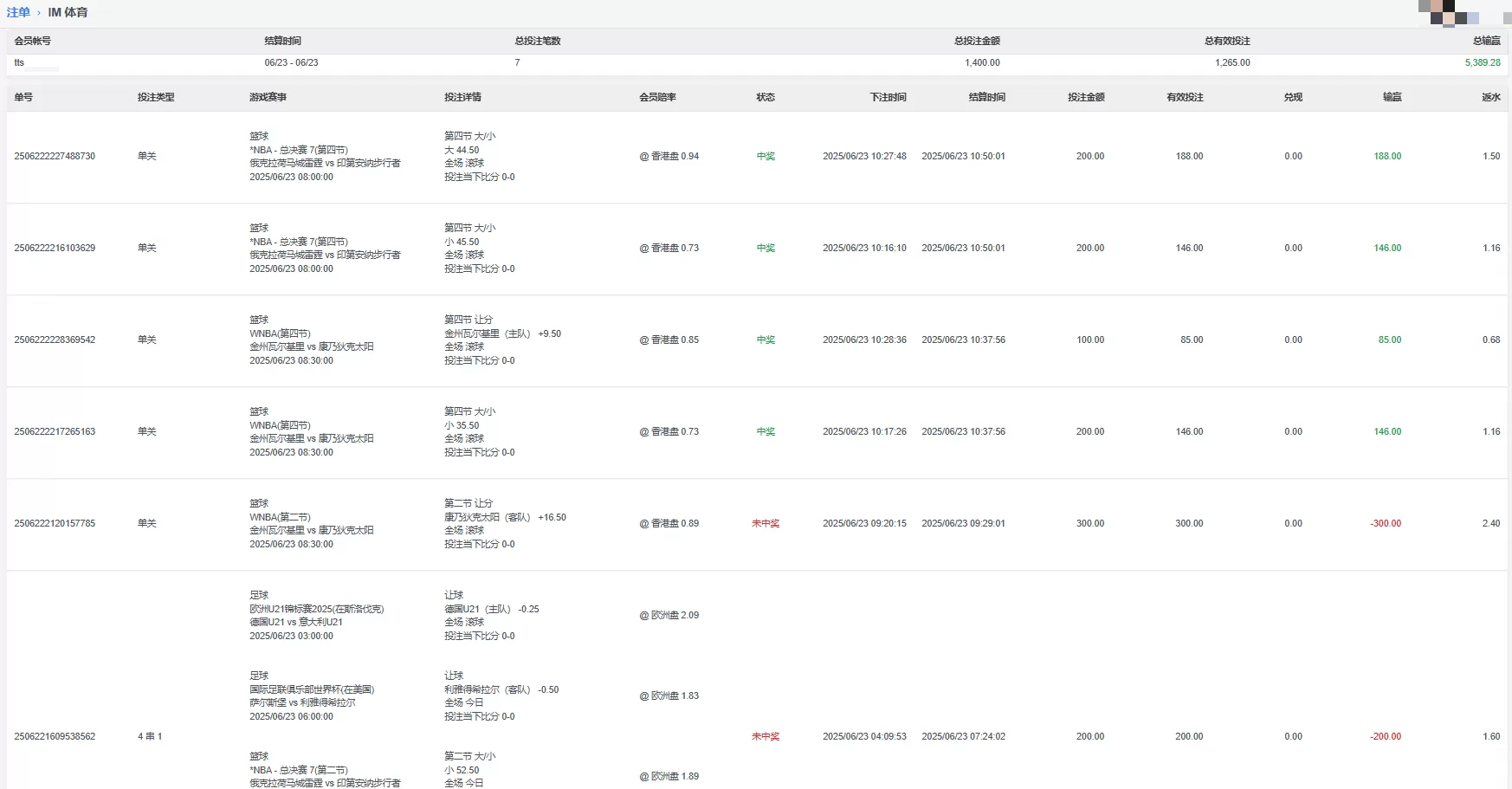The image size is (1512, 789).
Task: Select settlement date range 06/23 - 06/23
Action: (x=291, y=62)
